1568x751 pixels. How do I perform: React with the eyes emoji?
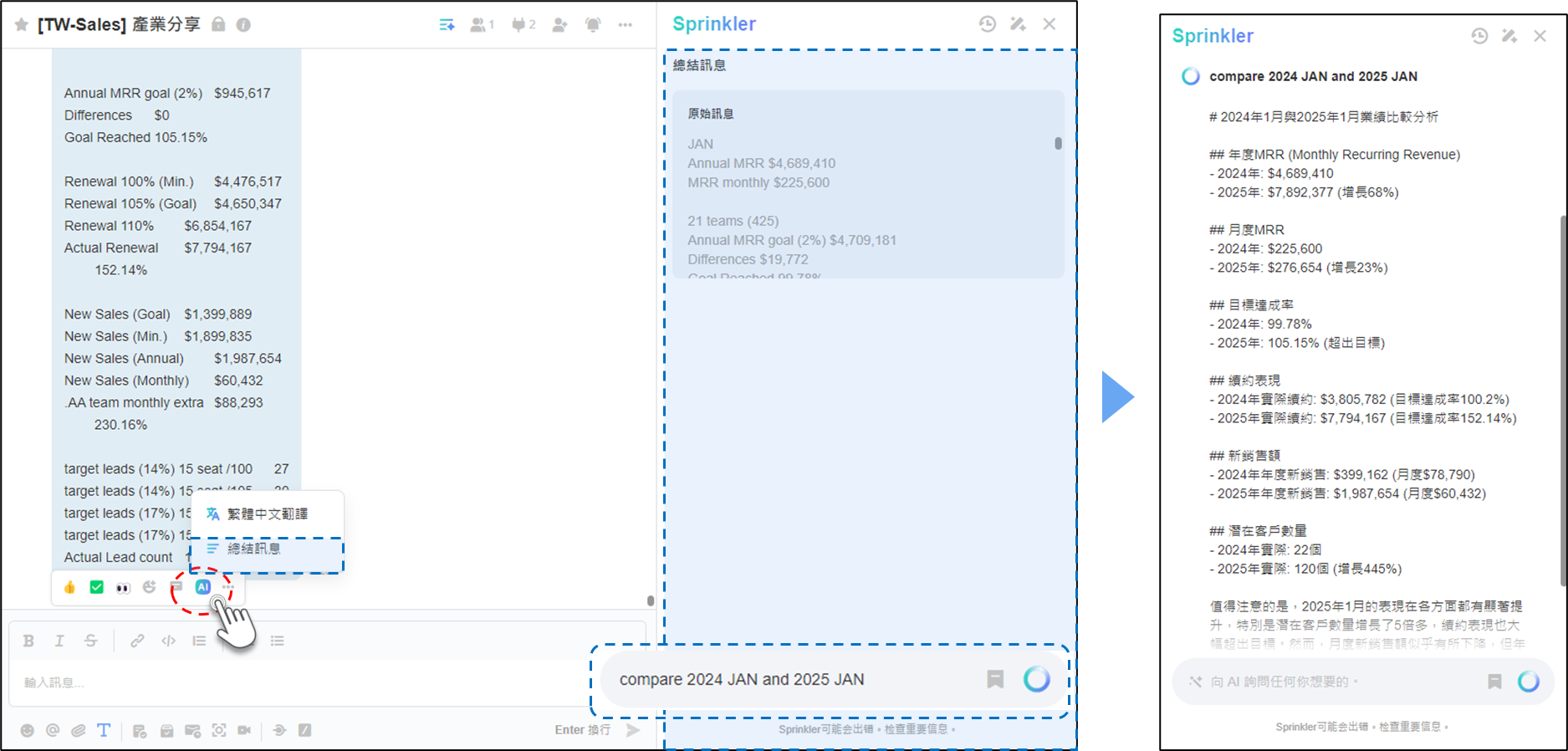[123, 588]
